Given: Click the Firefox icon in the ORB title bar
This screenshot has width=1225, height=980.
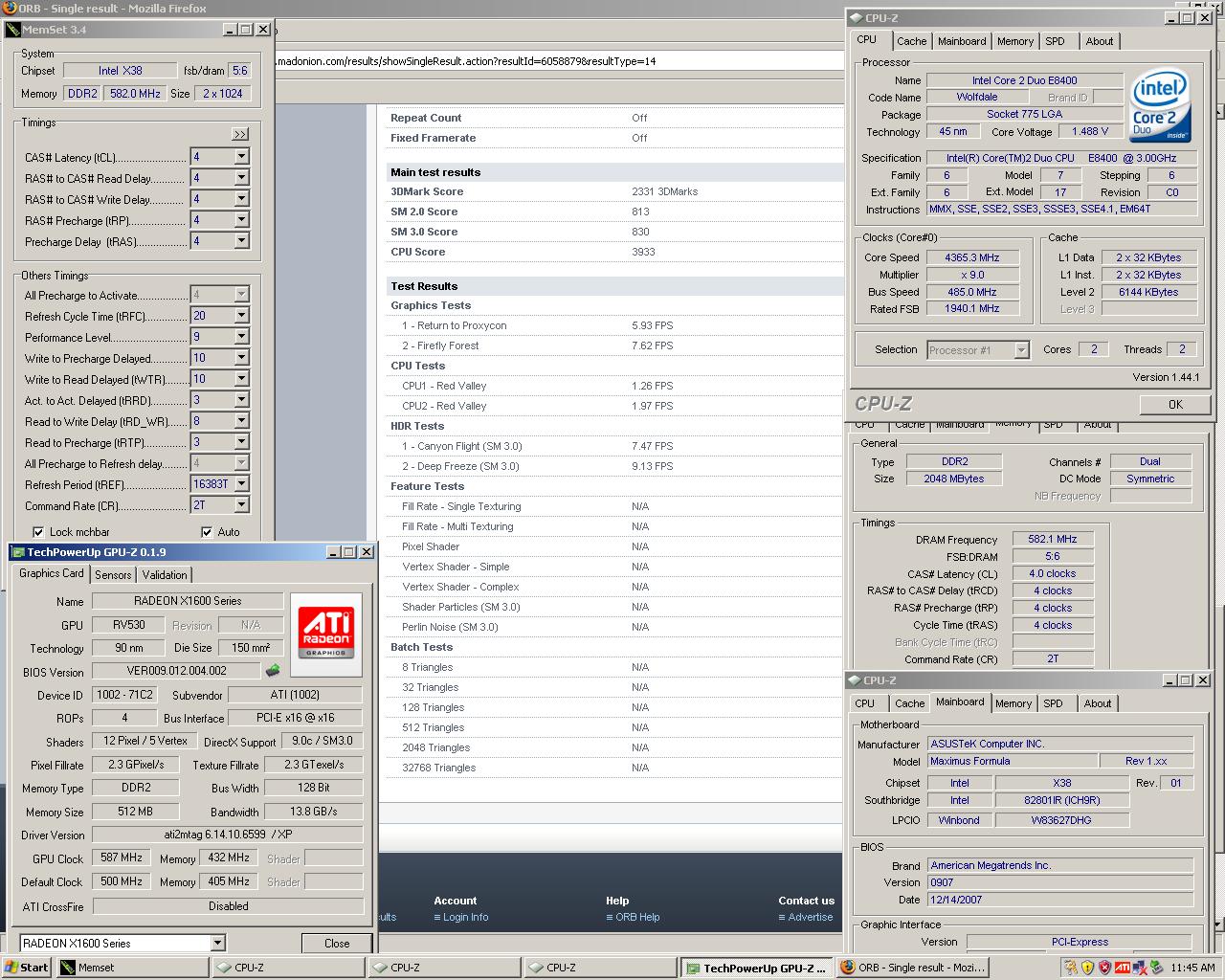Looking at the screenshot, I should point(8,8).
